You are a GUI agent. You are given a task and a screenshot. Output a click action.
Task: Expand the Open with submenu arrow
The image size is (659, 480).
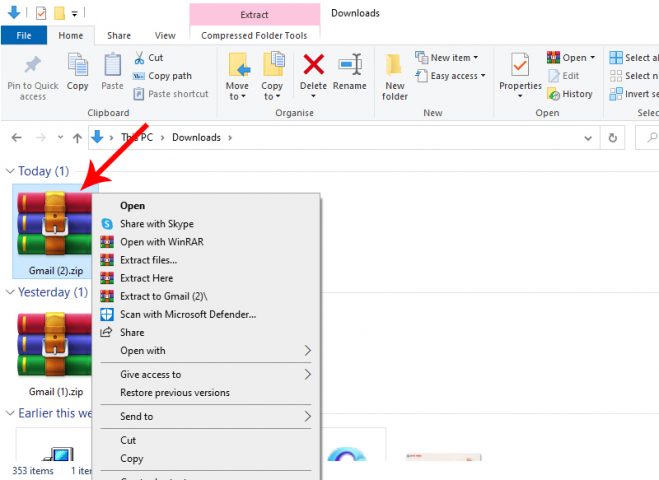(x=308, y=350)
